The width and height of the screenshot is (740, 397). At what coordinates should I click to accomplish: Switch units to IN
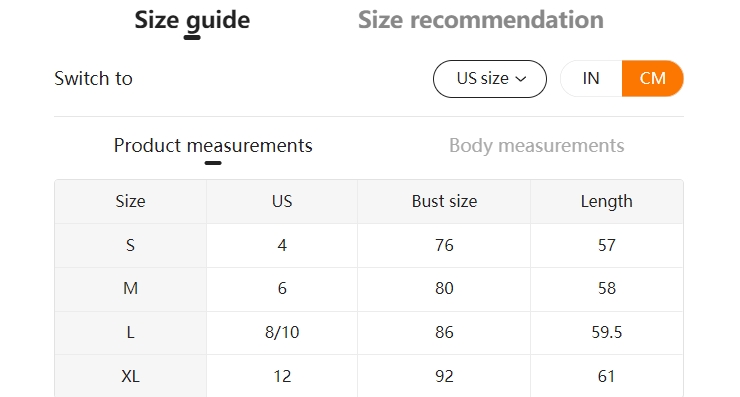click(x=591, y=78)
